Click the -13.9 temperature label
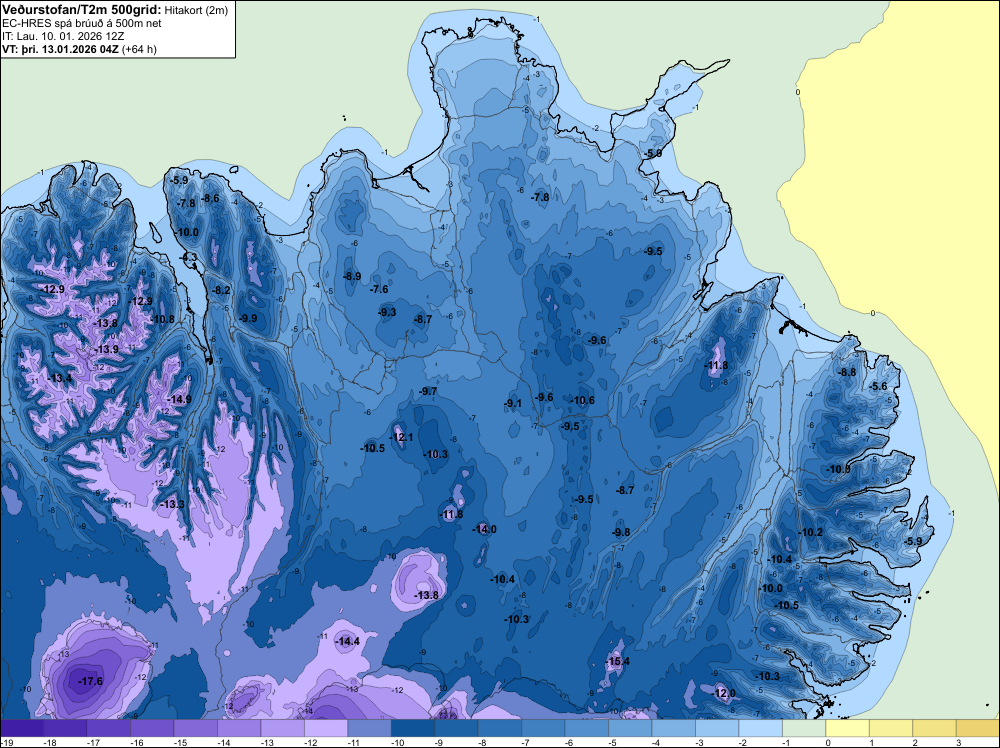The height and width of the screenshot is (748, 1000). coord(106,349)
